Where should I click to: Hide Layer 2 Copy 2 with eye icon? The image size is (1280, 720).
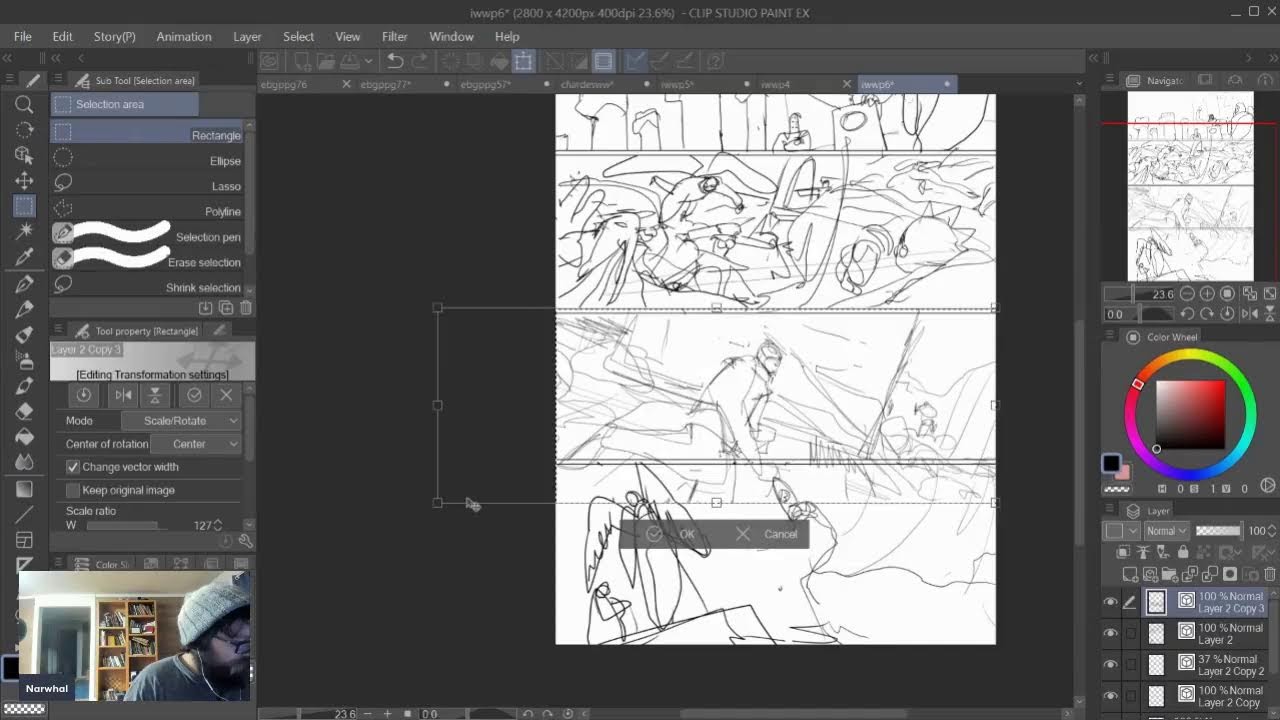tap(1110, 664)
